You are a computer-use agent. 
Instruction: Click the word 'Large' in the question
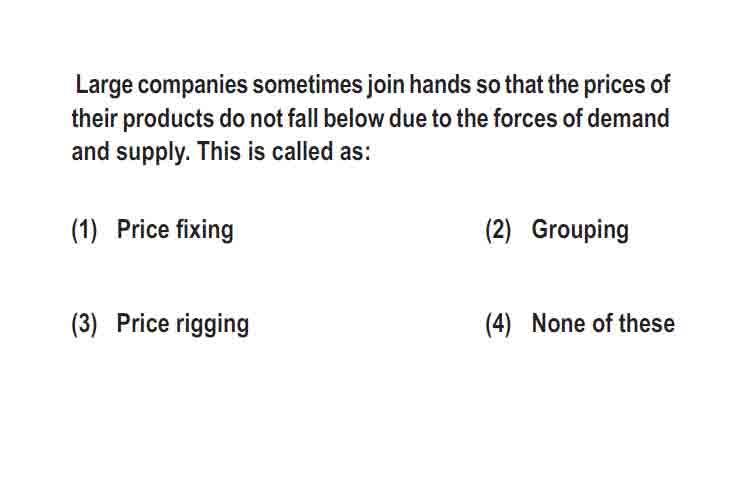coord(104,86)
